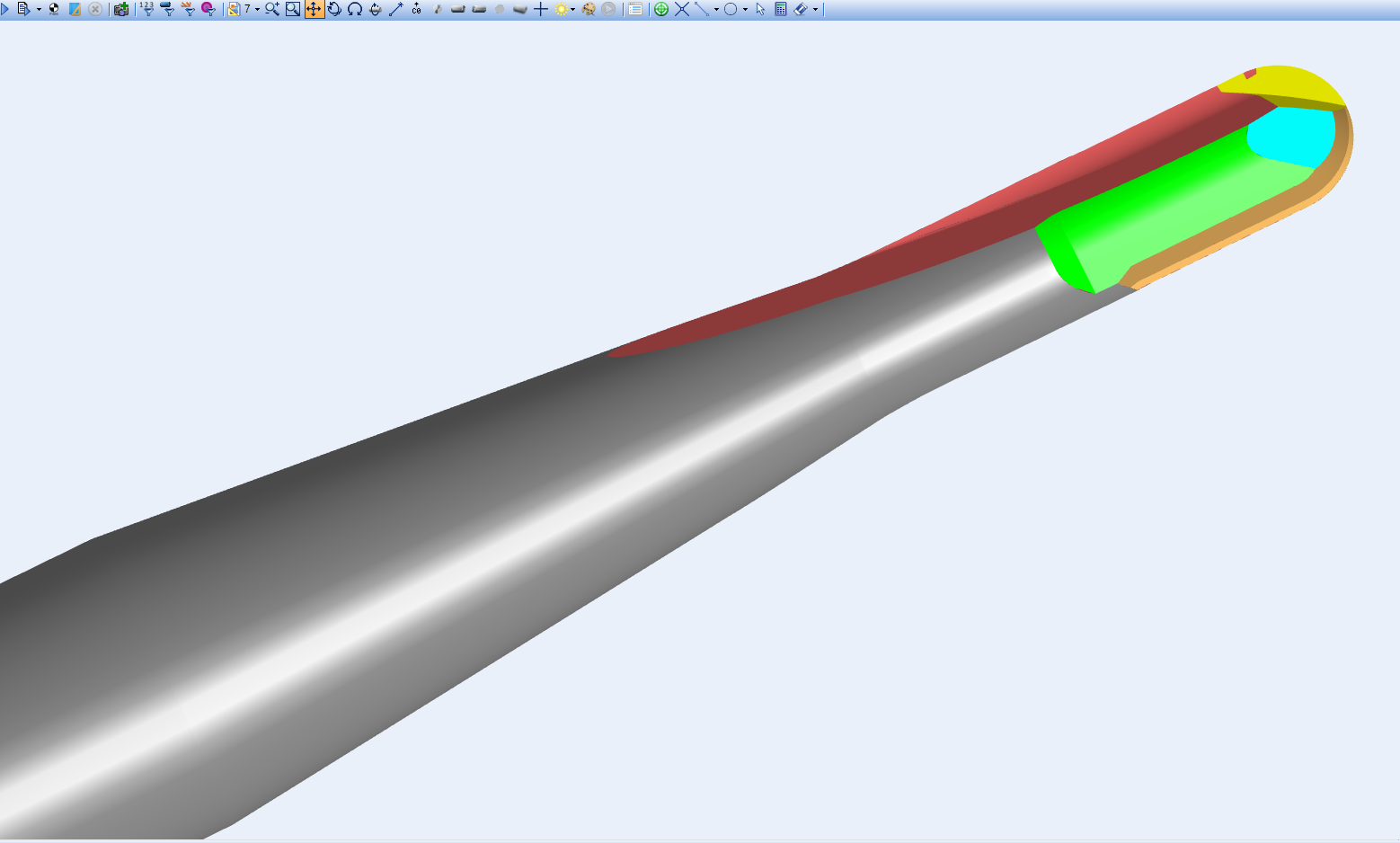Viewport: 1400px width, 843px height.
Task: Click the zoom to box icon
Action: click(293, 9)
